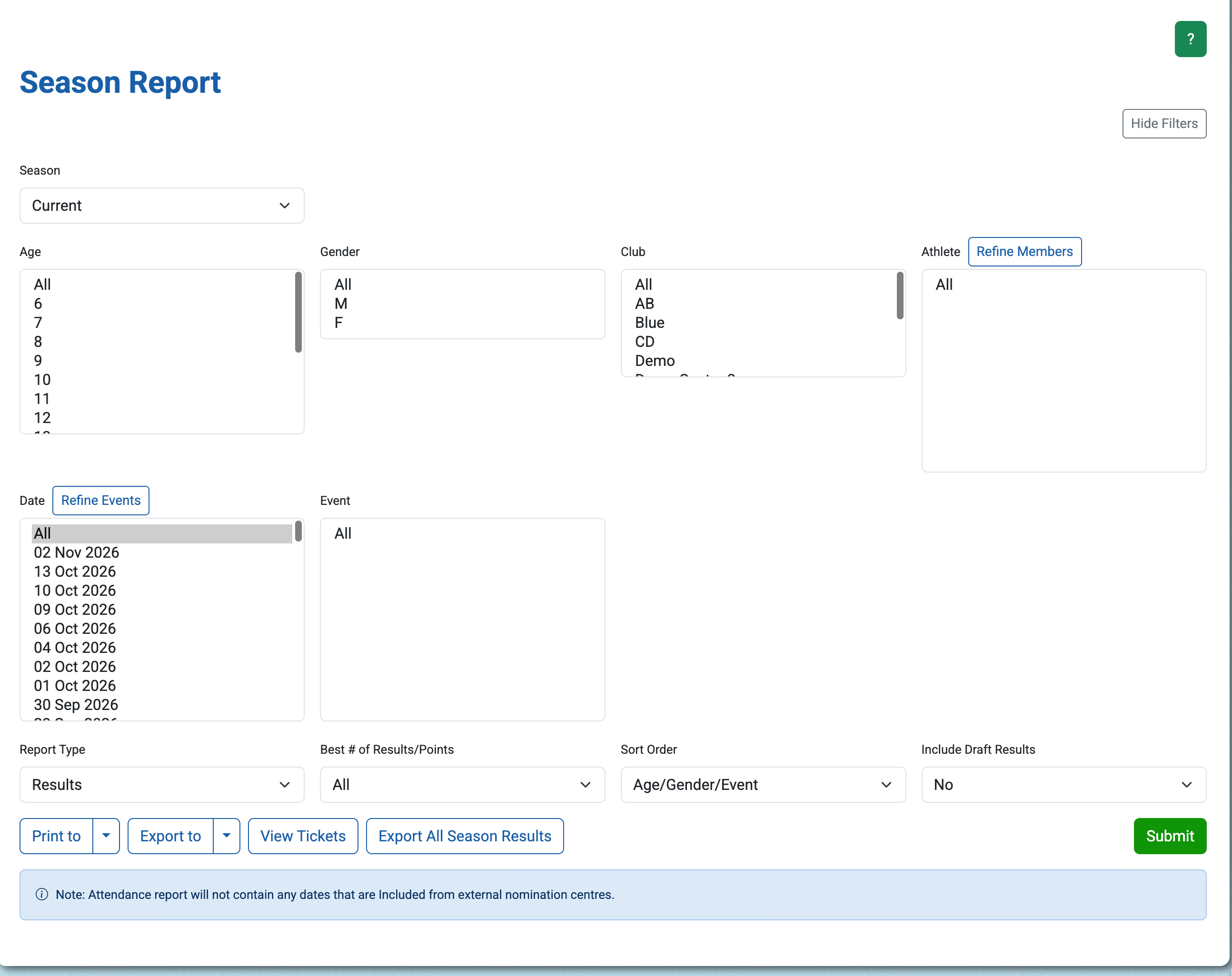Screen dimensions: 1232x976
Task: Select All in the Date list
Action: tap(162, 533)
